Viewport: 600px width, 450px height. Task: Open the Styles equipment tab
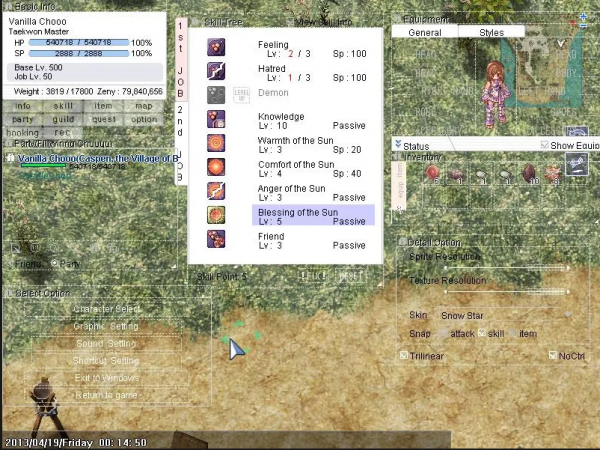(x=491, y=33)
